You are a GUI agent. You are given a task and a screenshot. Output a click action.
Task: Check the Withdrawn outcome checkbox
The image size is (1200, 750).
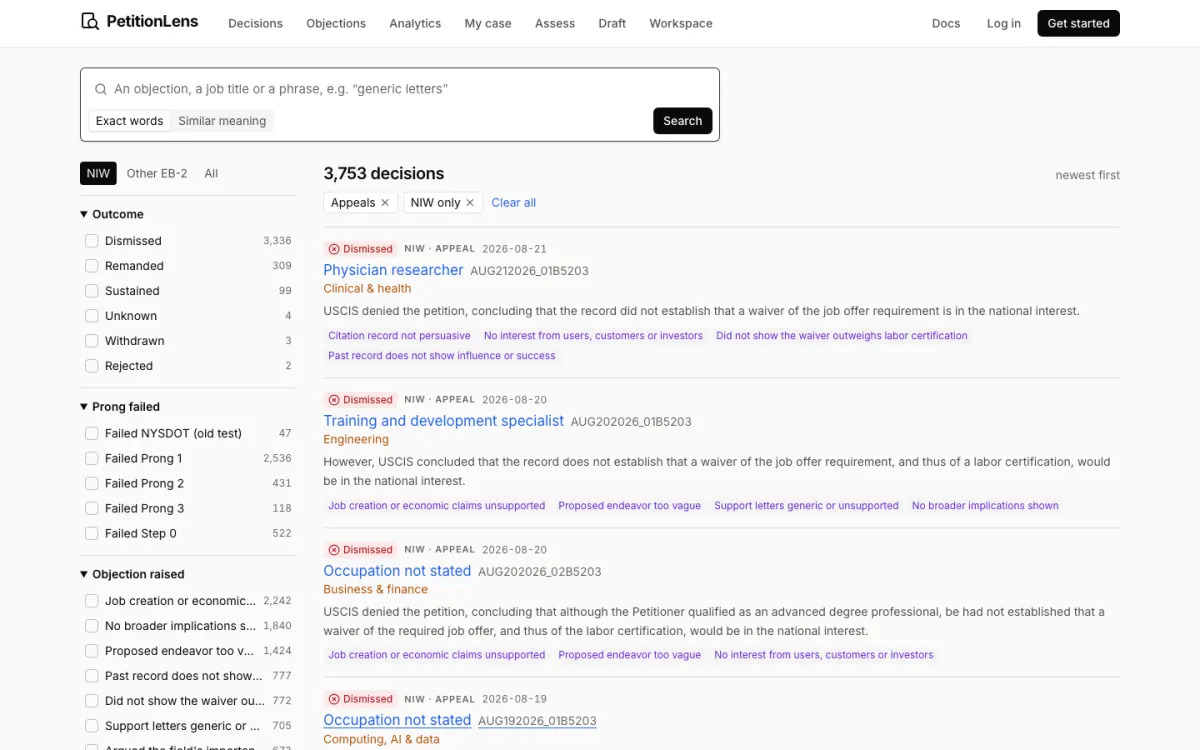pos(92,341)
